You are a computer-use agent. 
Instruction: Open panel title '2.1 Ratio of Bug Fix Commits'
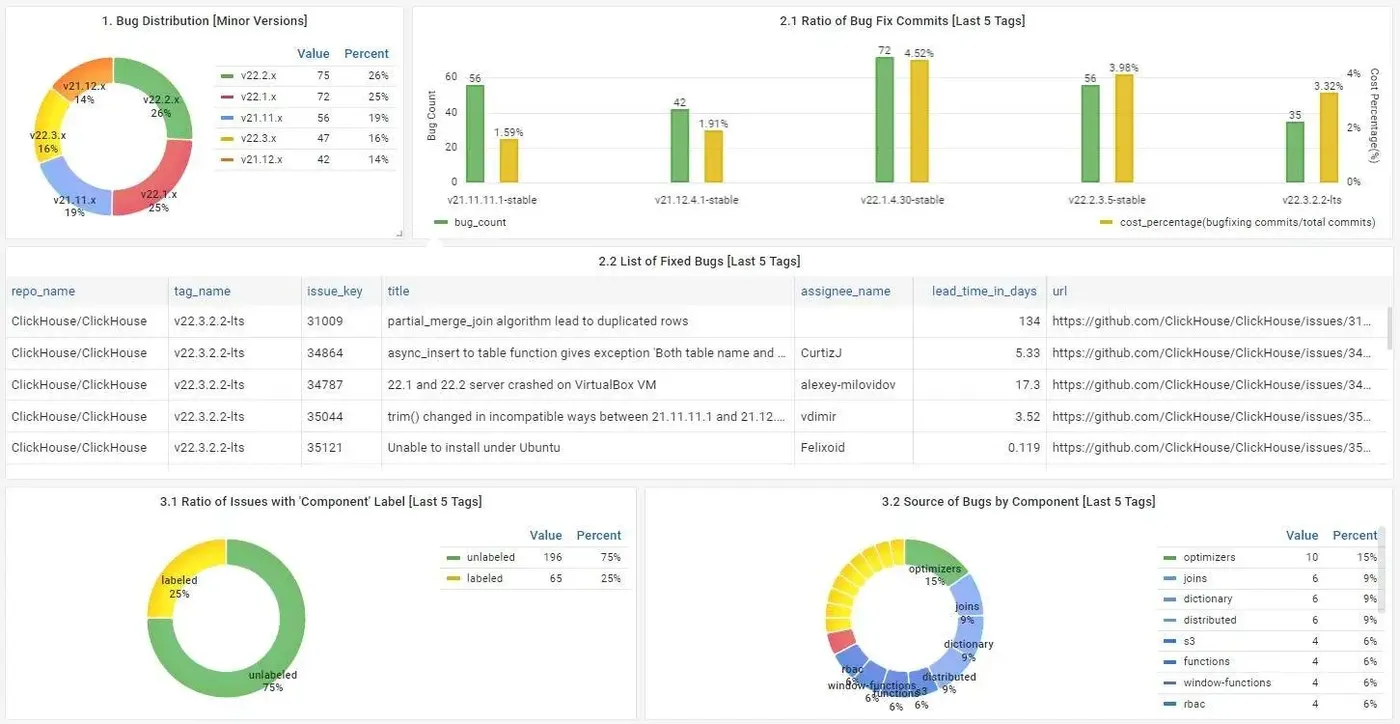pyautogui.click(x=902, y=20)
